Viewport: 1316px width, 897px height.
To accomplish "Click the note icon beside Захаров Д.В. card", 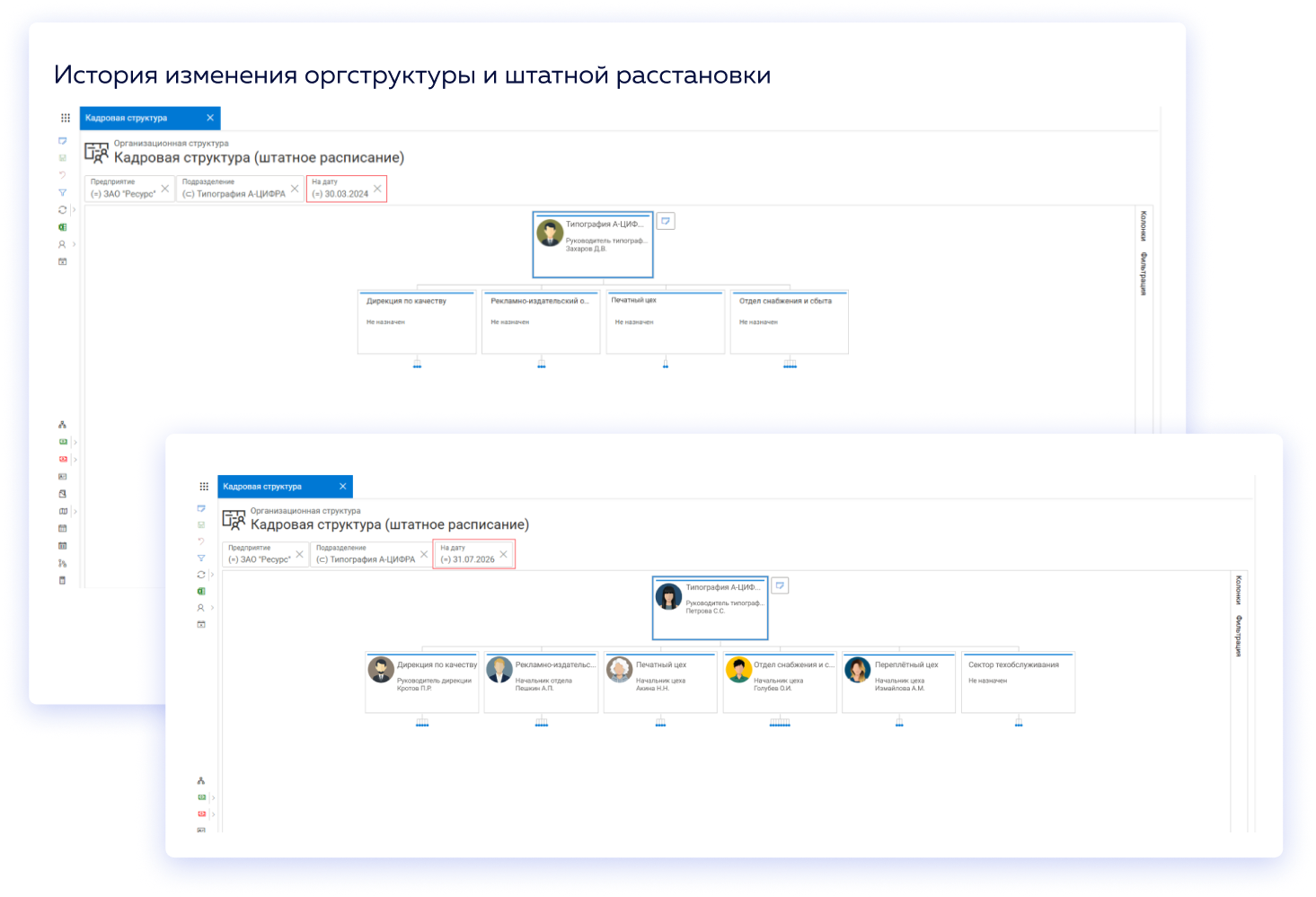I will [666, 221].
